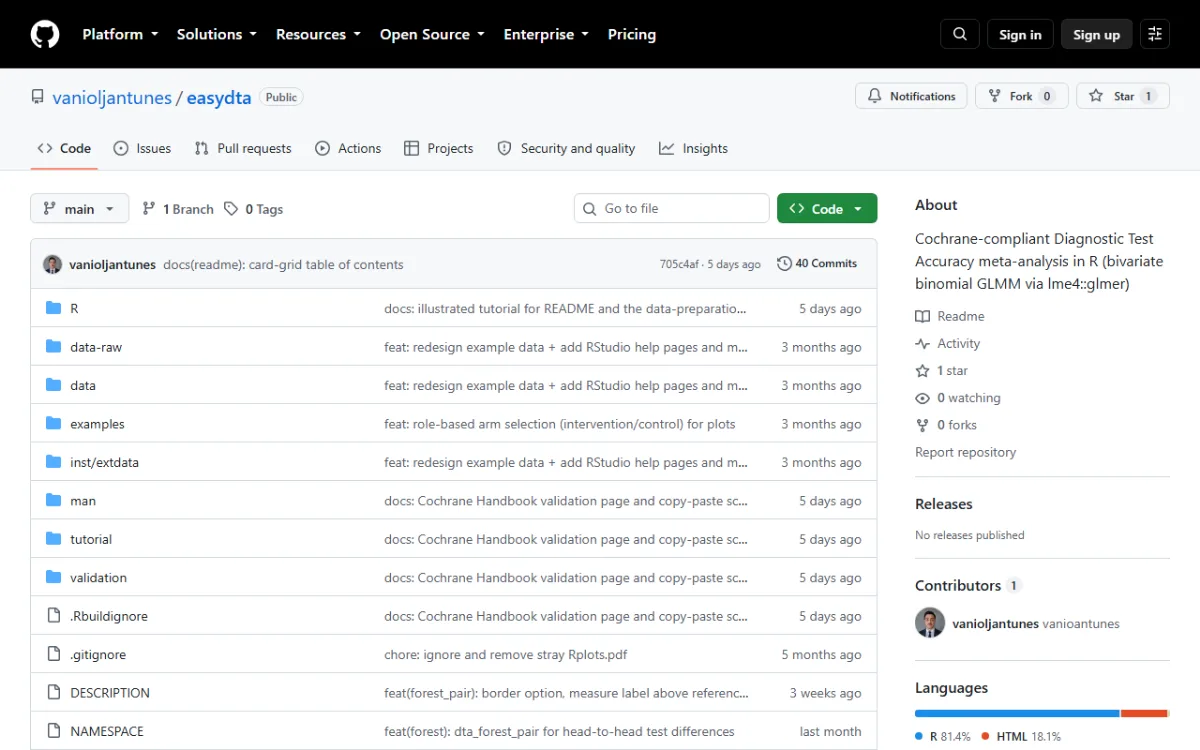
Task: Click the DESCRIPTION file icon
Action: [54, 693]
